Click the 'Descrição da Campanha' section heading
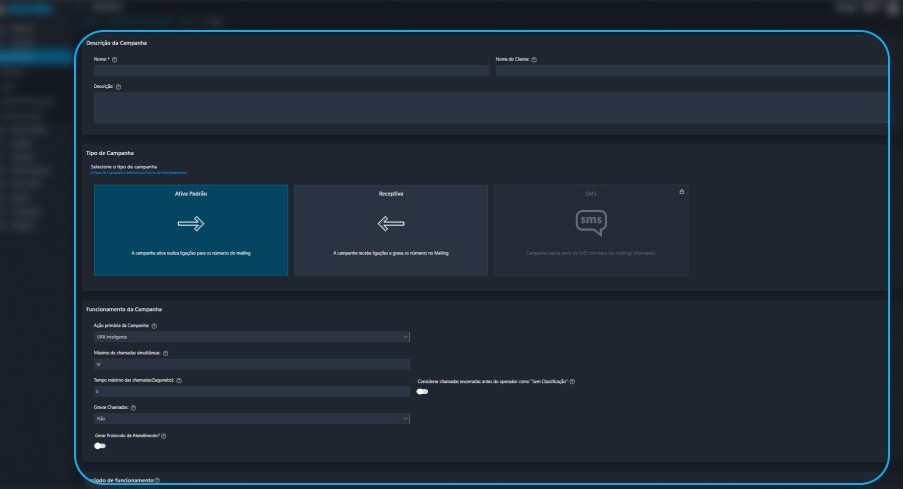The height and width of the screenshot is (489, 903). 116,43
